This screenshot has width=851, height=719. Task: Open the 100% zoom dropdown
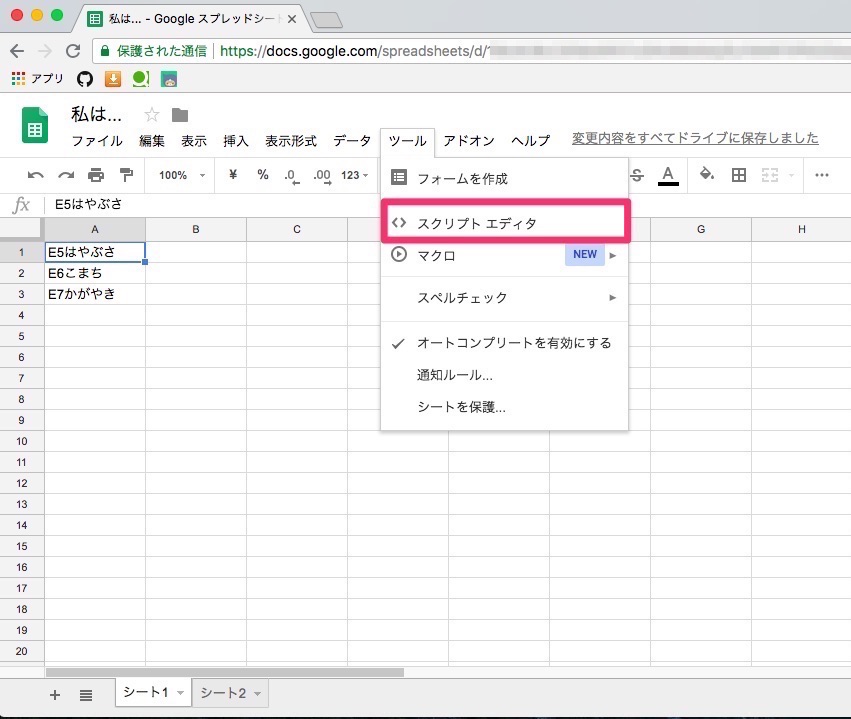178,174
